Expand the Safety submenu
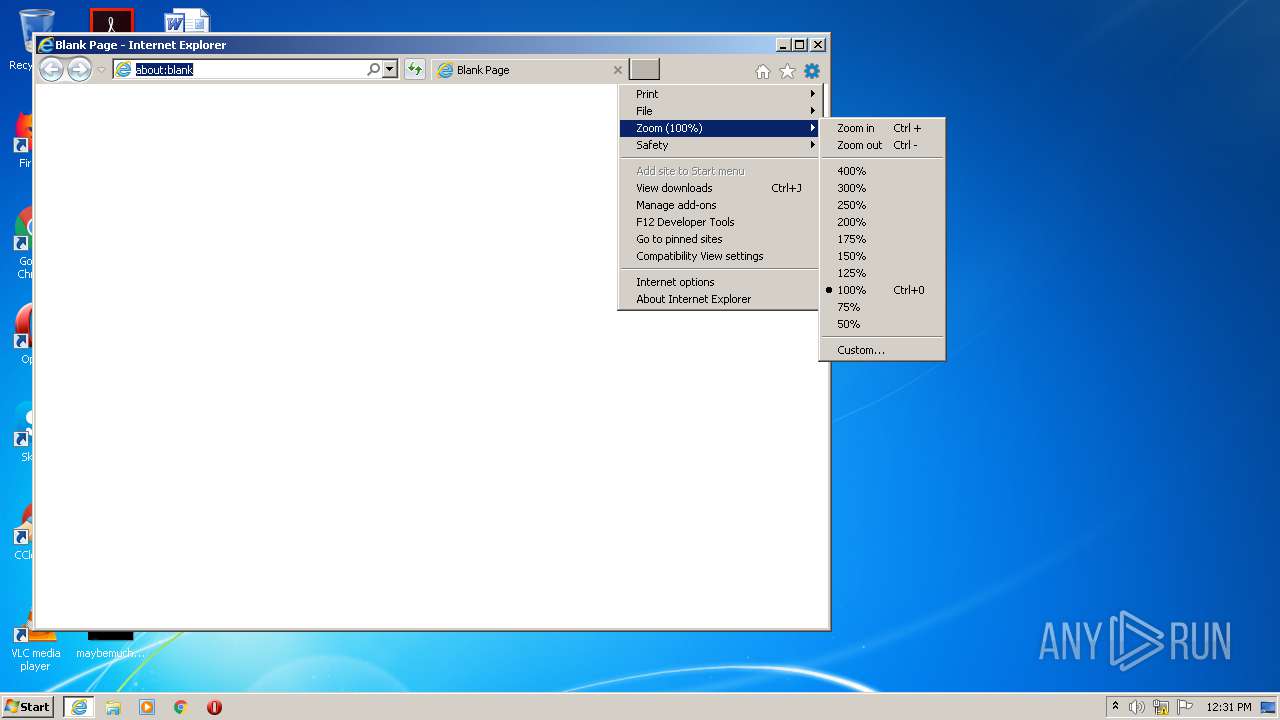Image resolution: width=1280 pixels, height=720 pixels. pos(719,145)
